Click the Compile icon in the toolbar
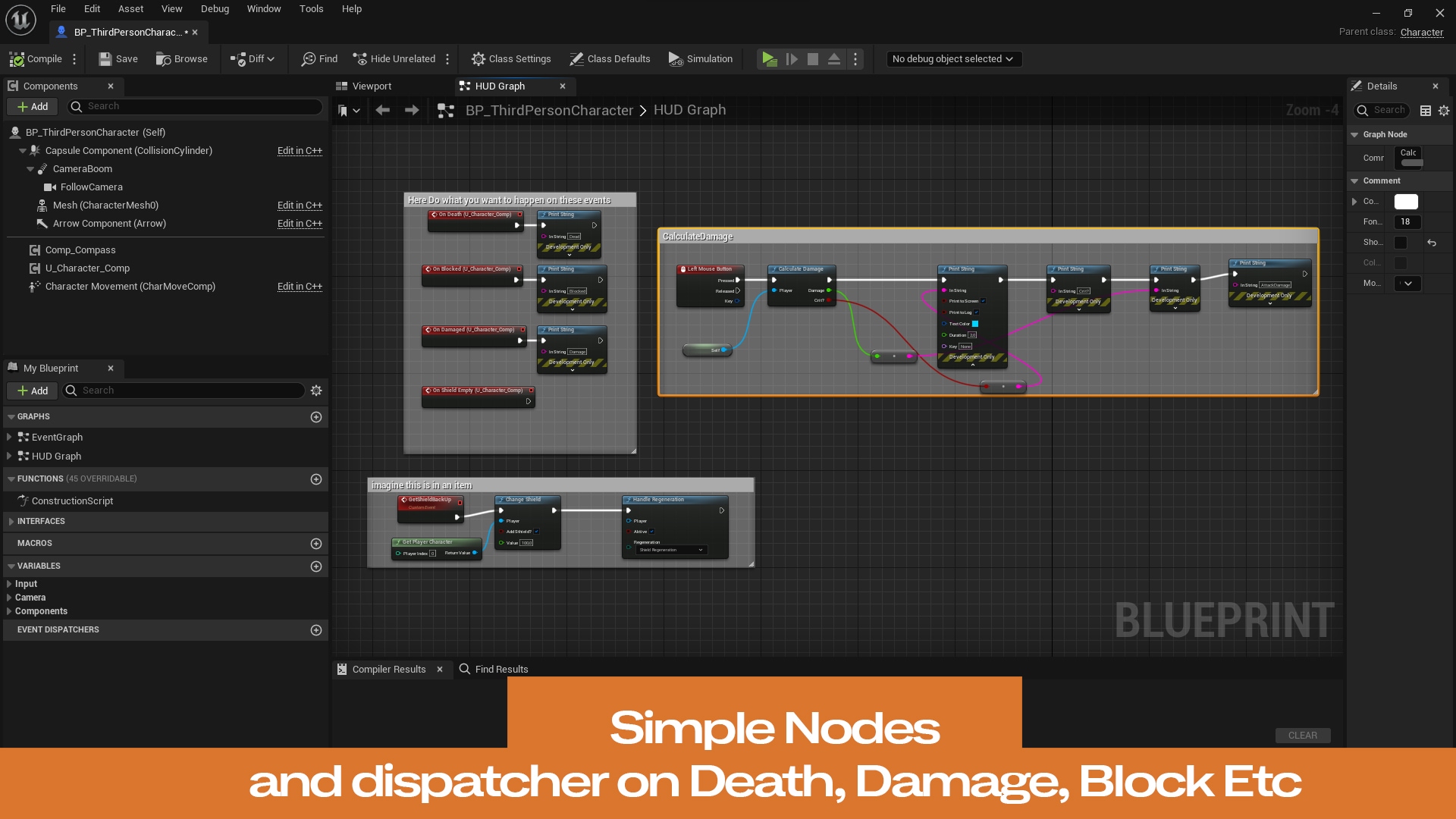The height and width of the screenshot is (819, 1456). point(18,58)
